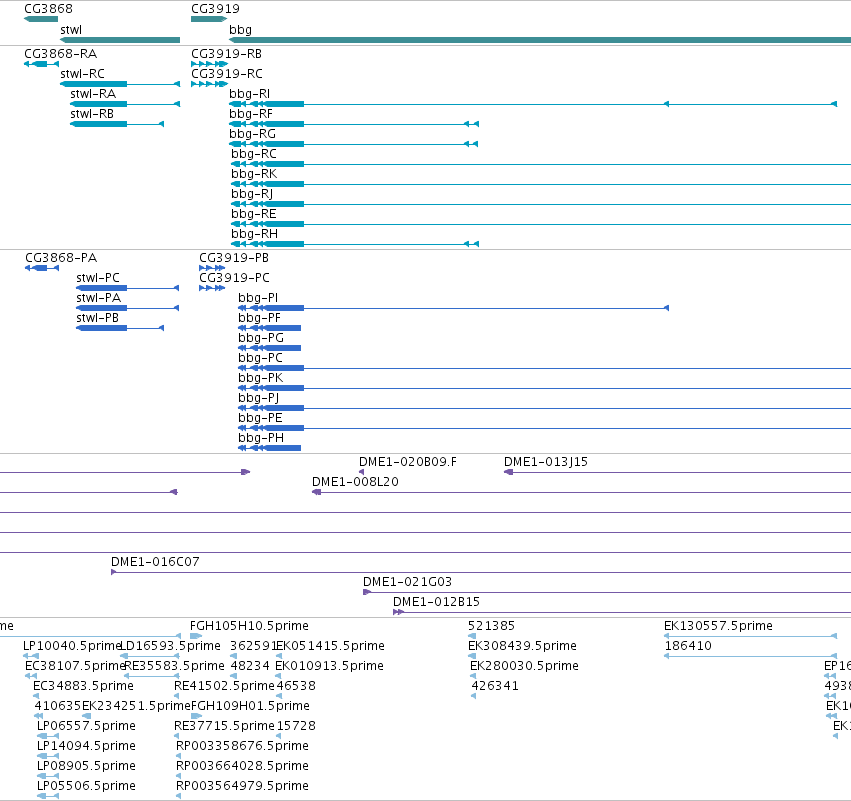Click the DME1-013J15 clone label

click(545, 462)
